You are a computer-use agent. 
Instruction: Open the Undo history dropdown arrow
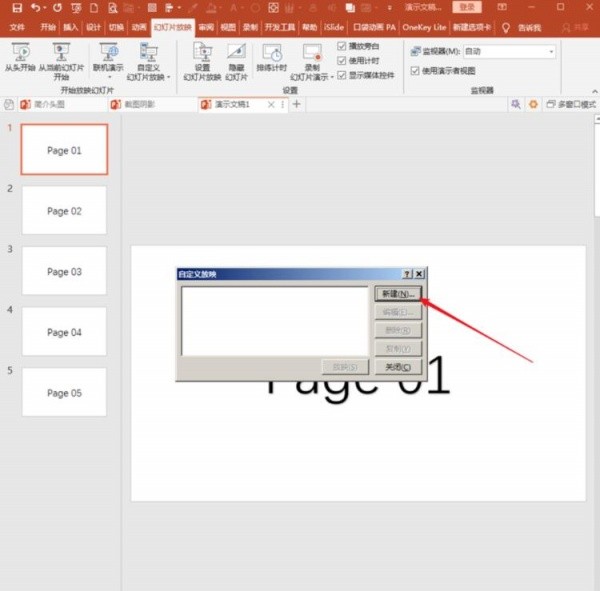pos(44,8)
